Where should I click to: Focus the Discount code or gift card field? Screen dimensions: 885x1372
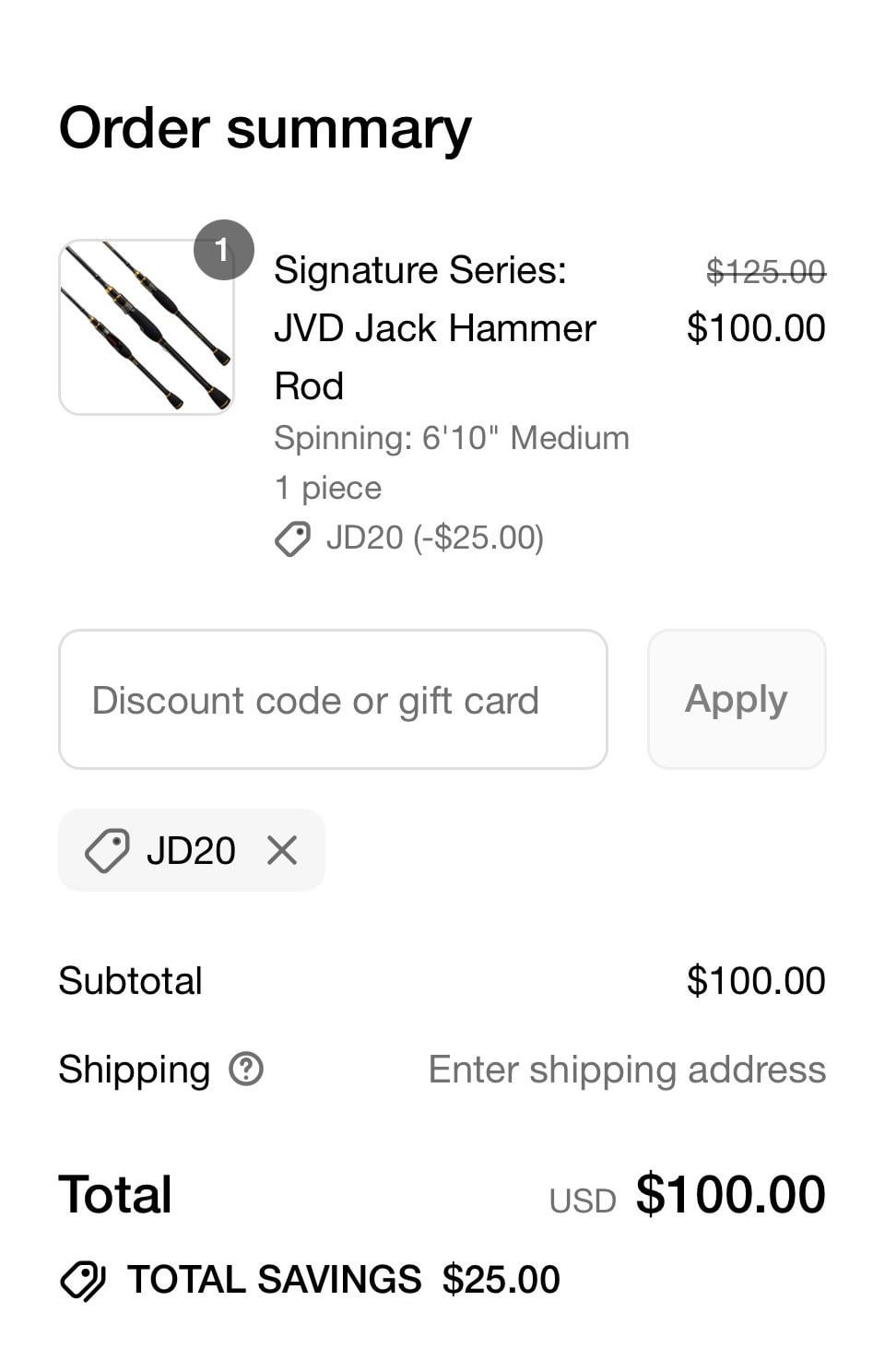pos(333,700)
